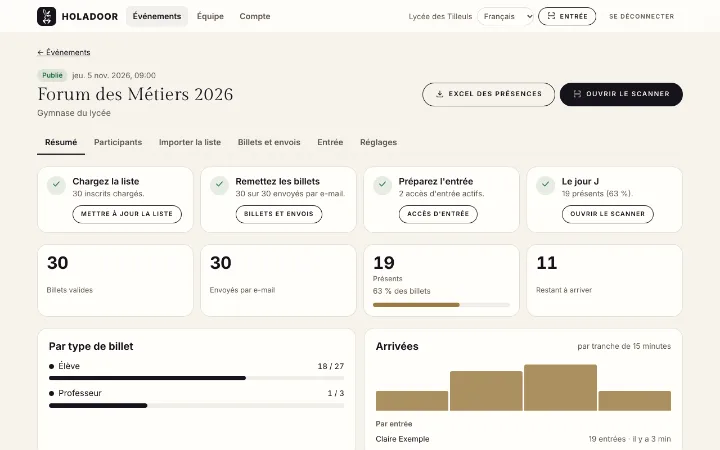Click the first bar in Arrivées chart
The width and height of the screenshot is (720, 450).
click(412, 401)
